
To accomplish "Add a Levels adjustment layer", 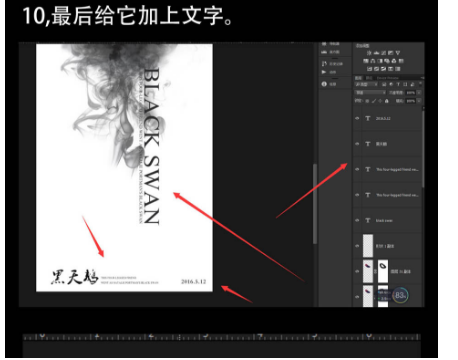I will click(x=376, y=53).
